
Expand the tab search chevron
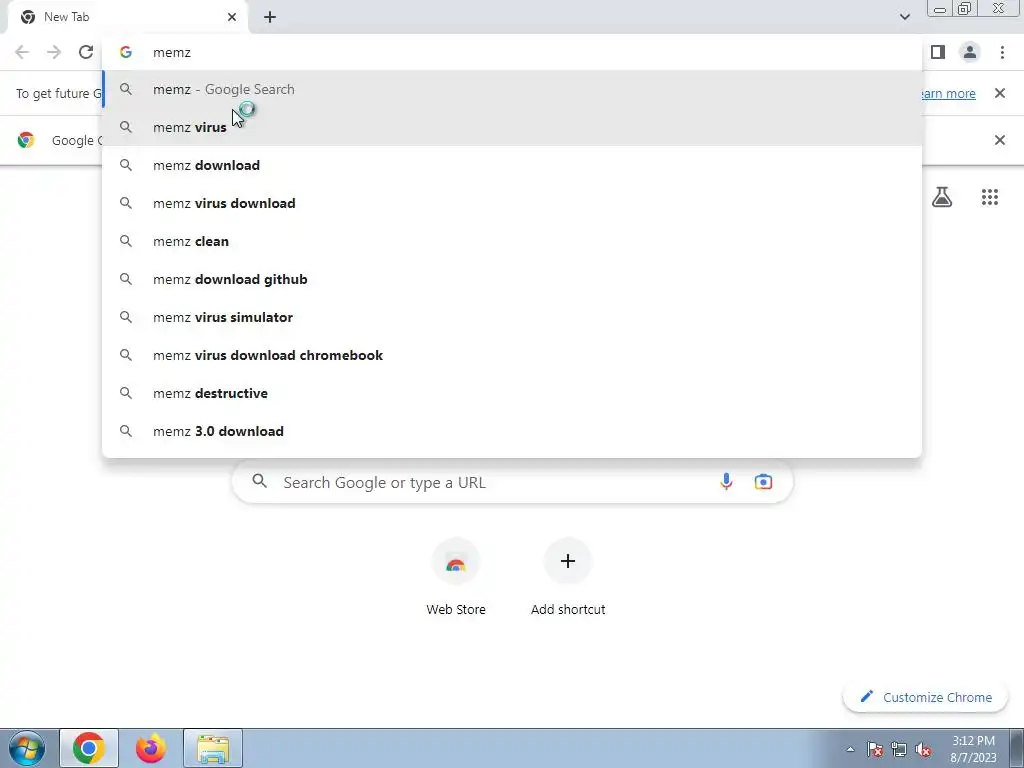904,17
